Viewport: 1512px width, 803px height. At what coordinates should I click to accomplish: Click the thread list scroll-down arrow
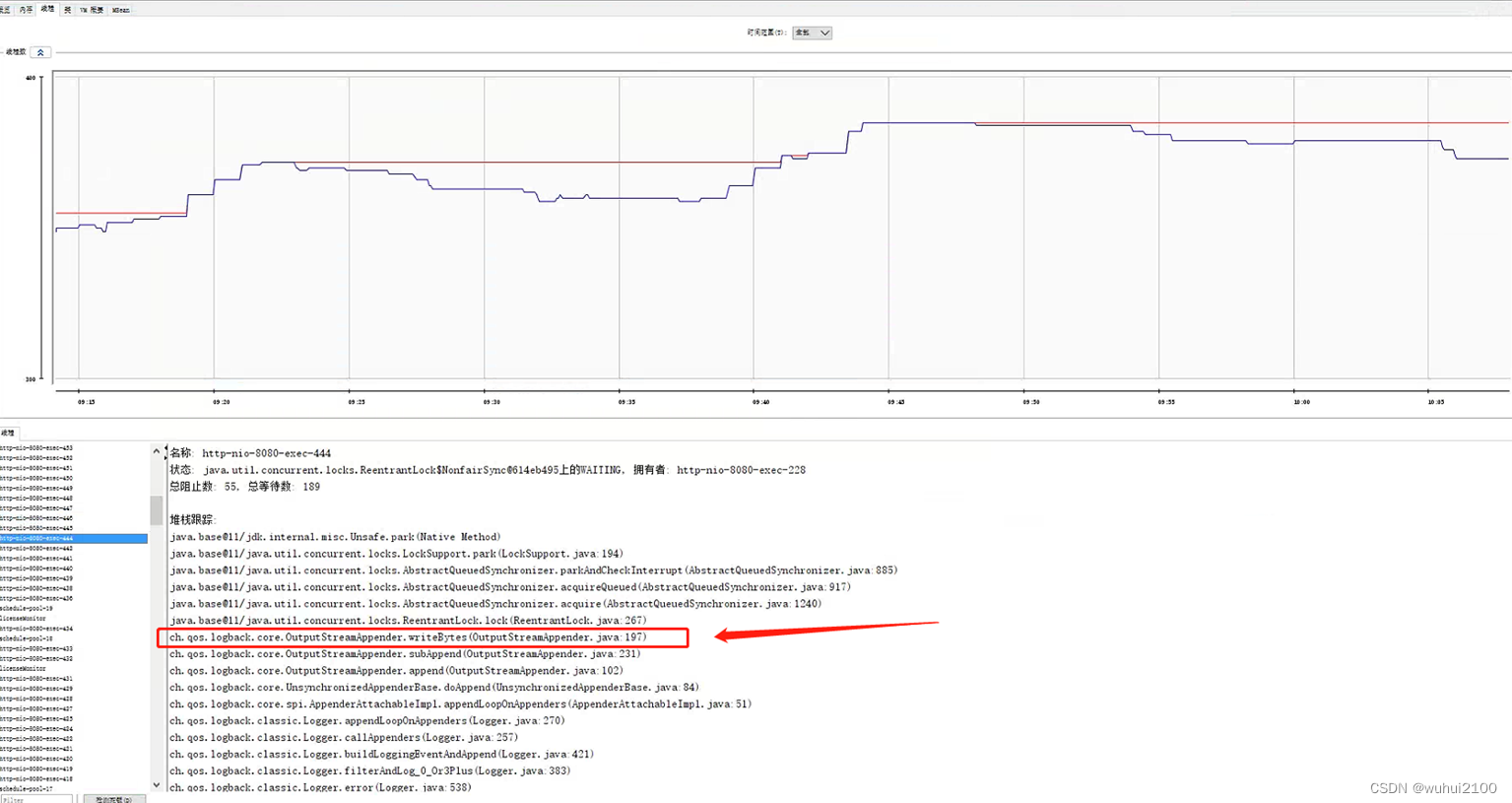coord(157,784)
